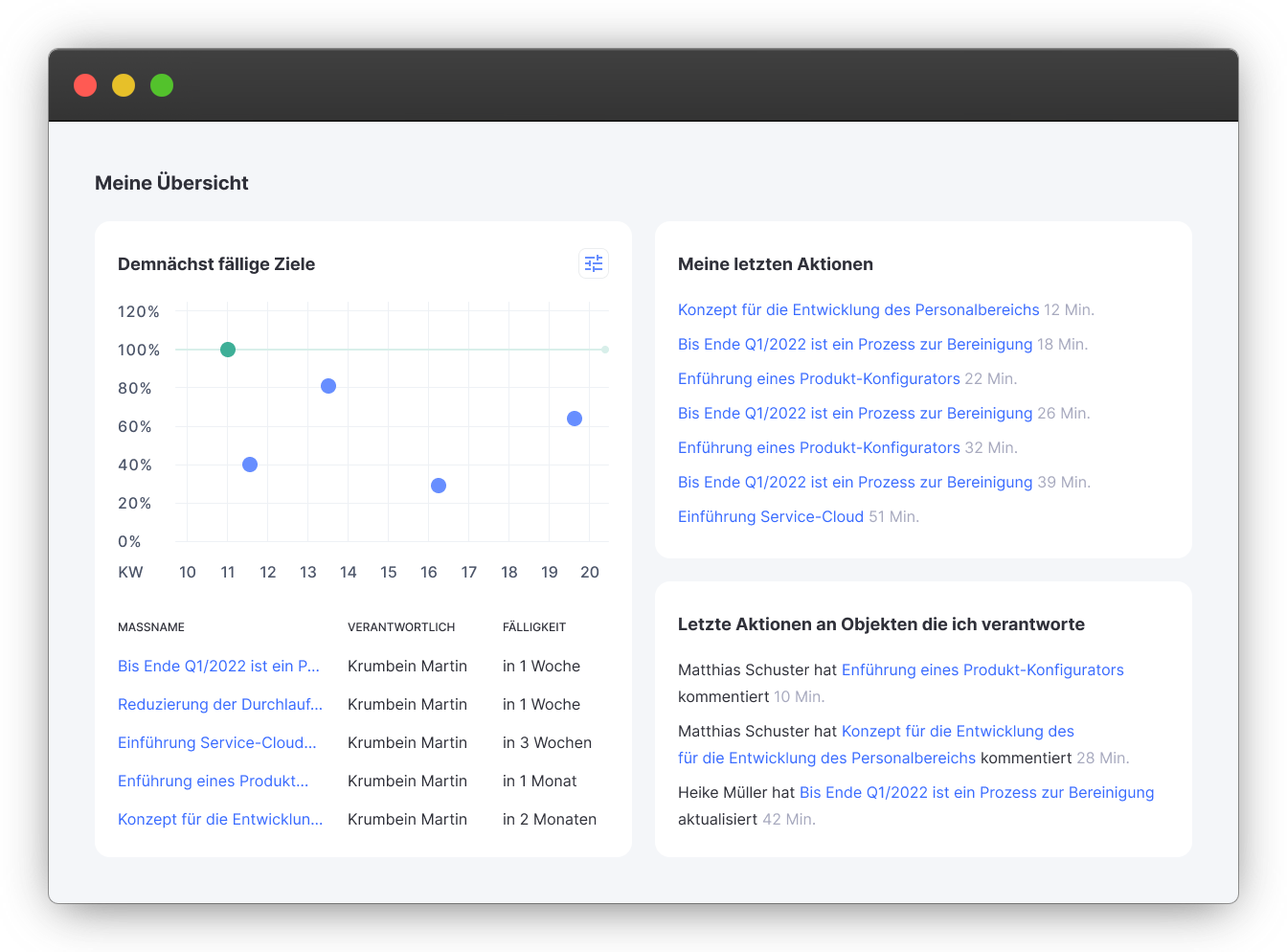Open goal 'Einführung Service-Cloud...' in table
1287x952 pixels.
(216, 742)
